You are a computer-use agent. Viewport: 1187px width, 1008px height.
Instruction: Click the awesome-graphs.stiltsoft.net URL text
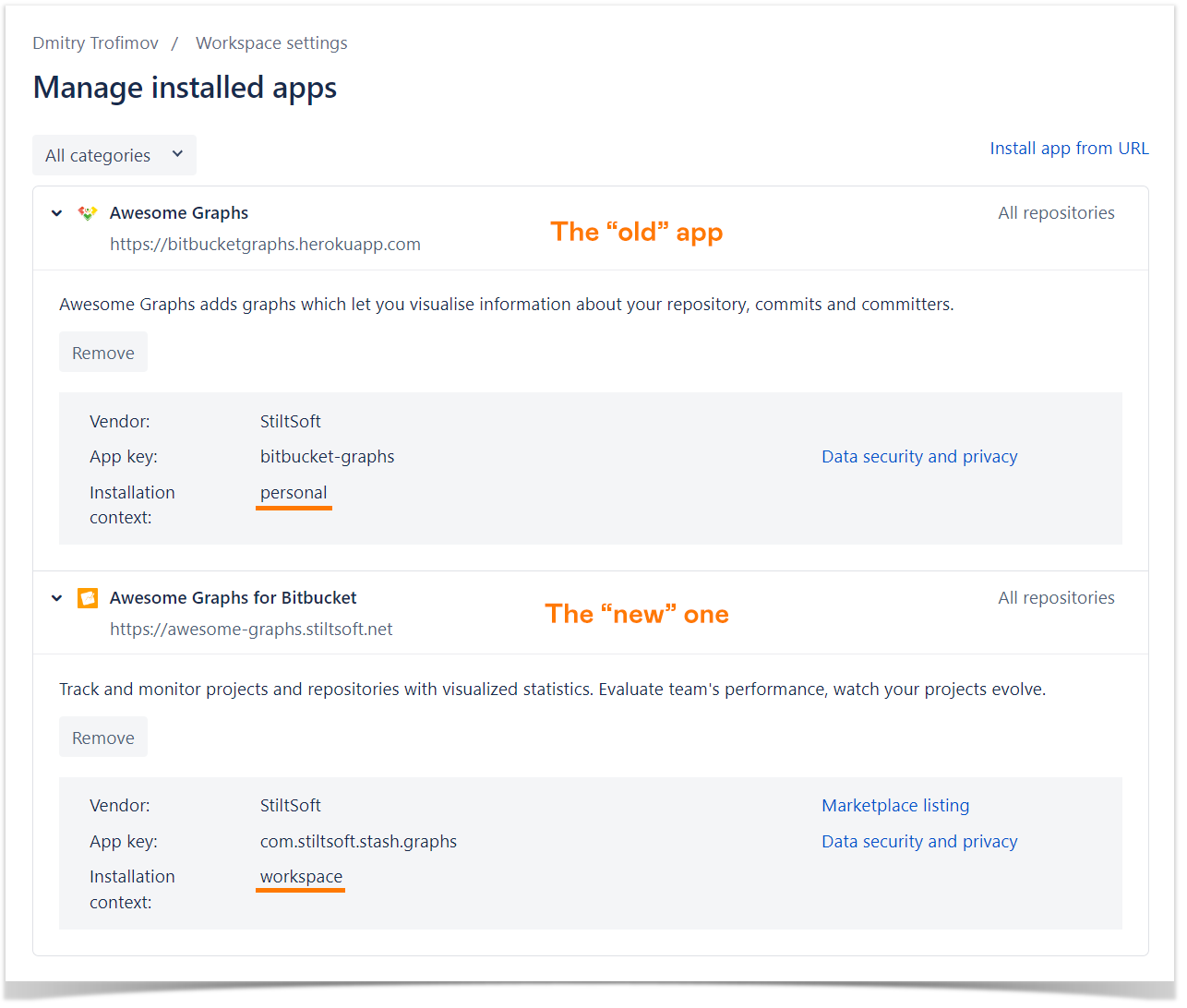coord(251,630)
